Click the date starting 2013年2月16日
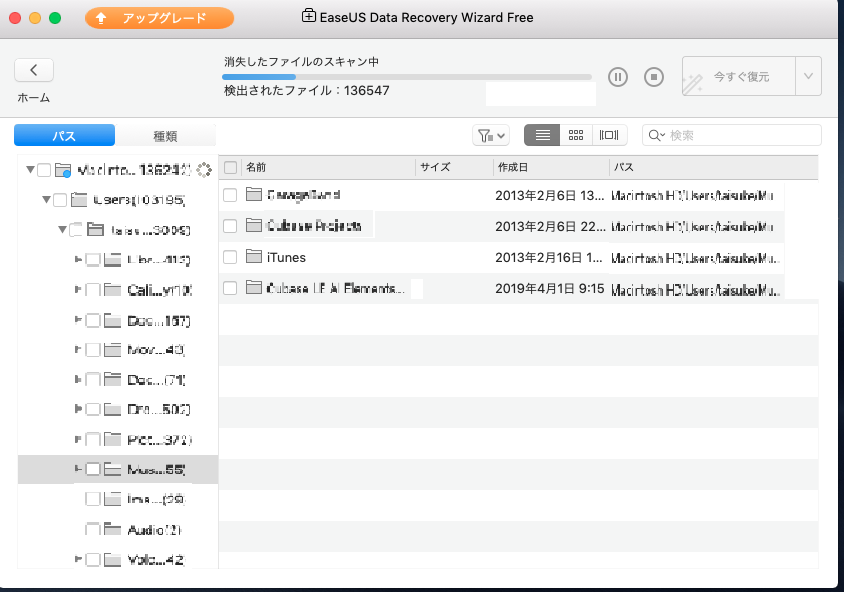844x592 pixels. [549, 258]
